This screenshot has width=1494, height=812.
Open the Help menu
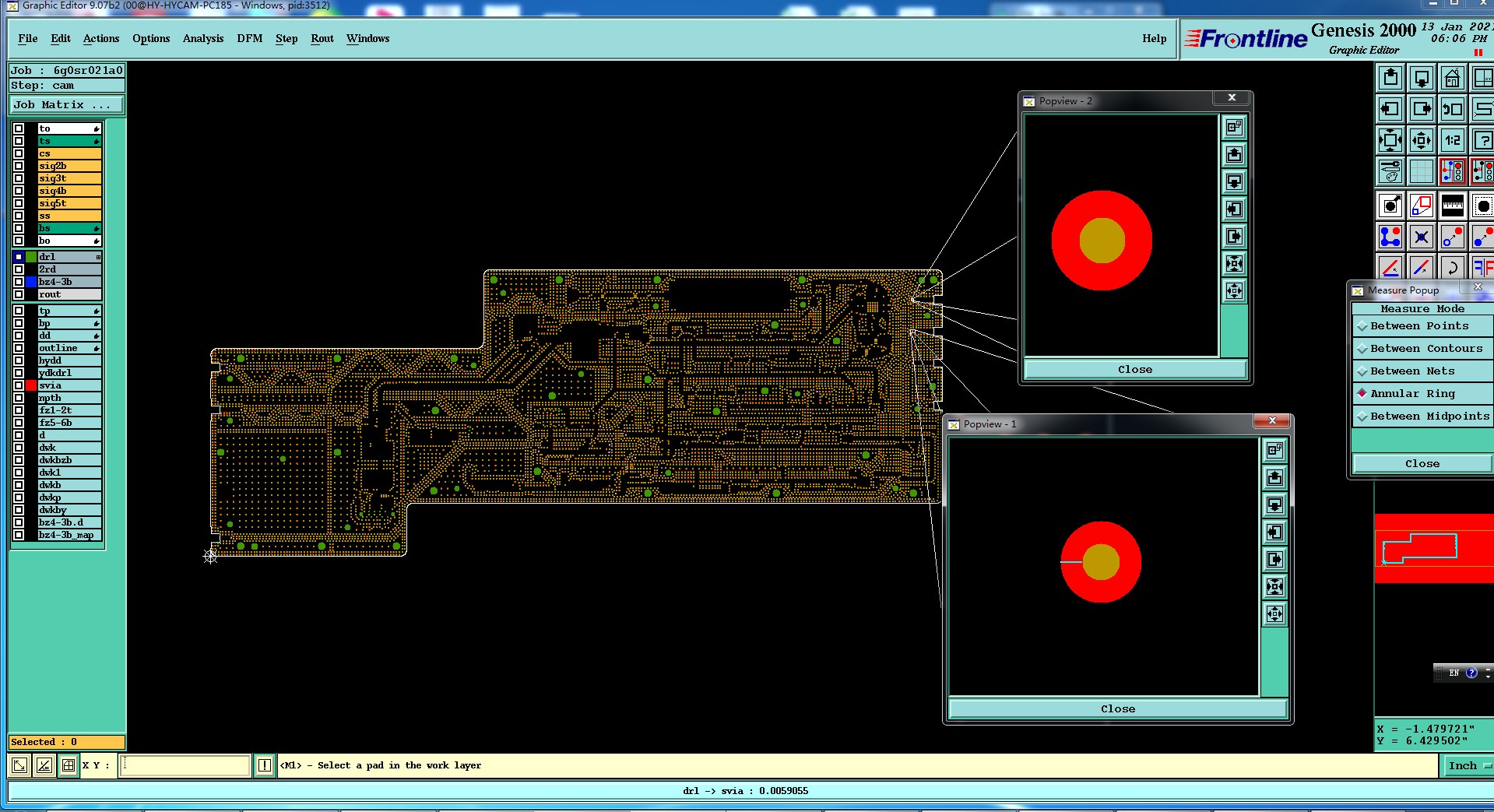pos(1155,38)
